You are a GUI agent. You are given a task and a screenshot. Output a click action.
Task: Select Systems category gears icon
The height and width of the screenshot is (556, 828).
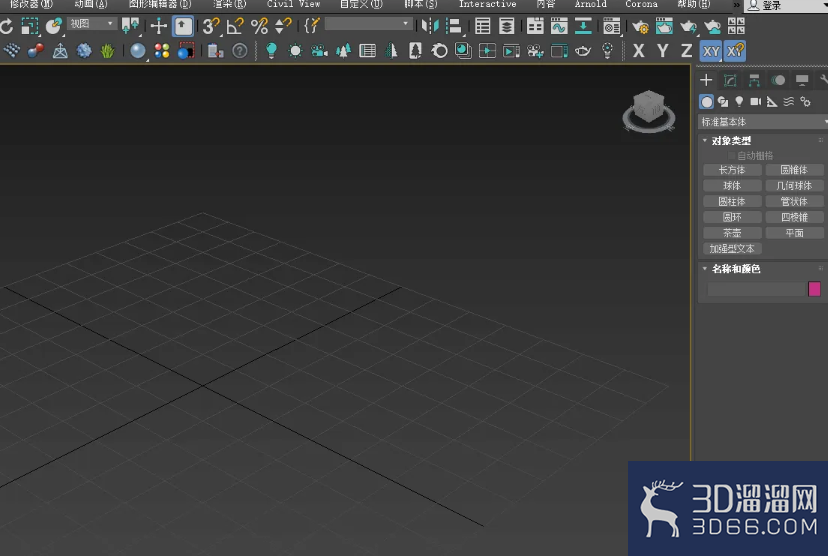[x=805, y=101]
